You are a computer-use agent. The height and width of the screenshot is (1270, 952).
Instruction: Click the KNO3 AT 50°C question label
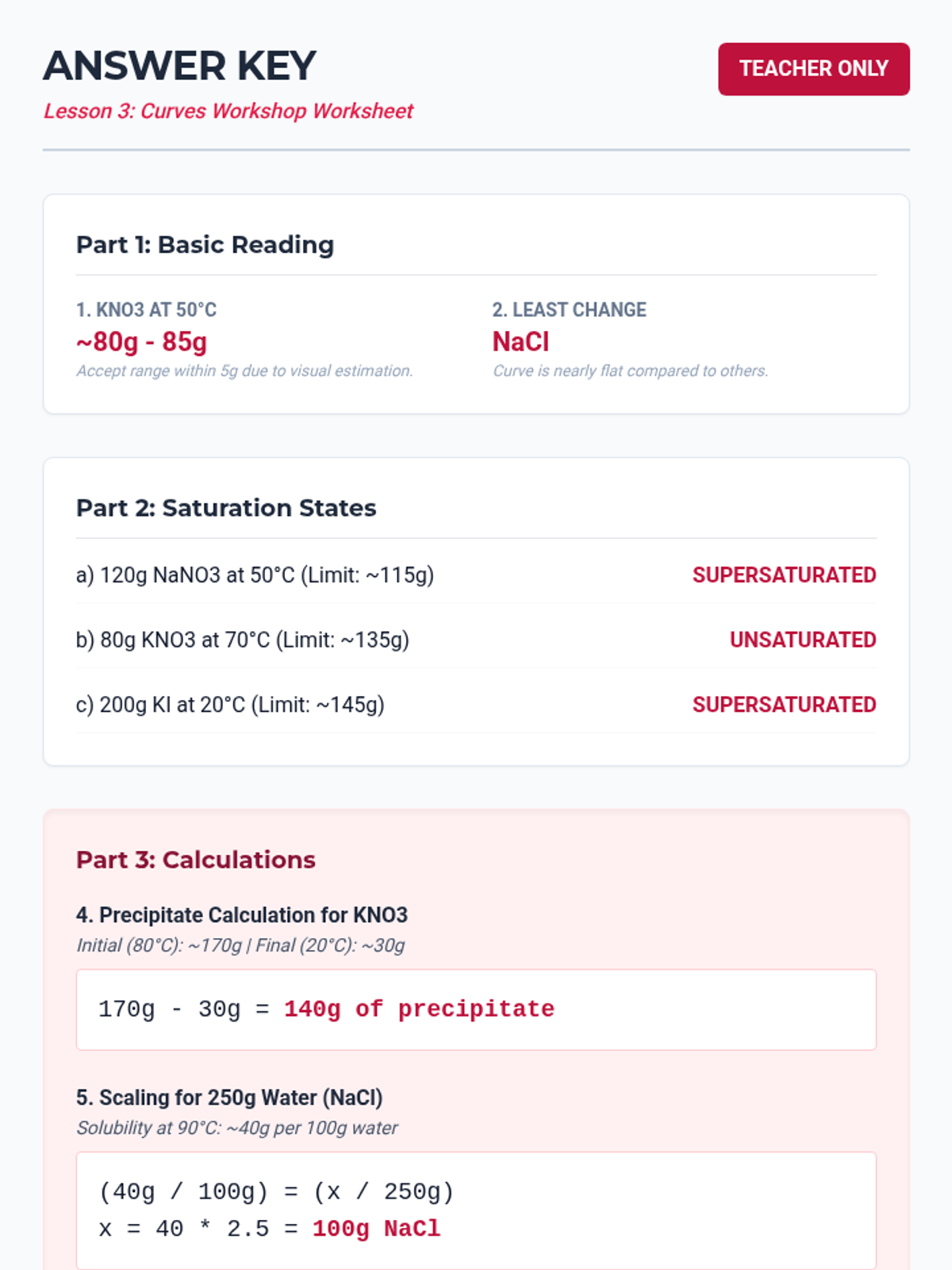pos(147,310)
